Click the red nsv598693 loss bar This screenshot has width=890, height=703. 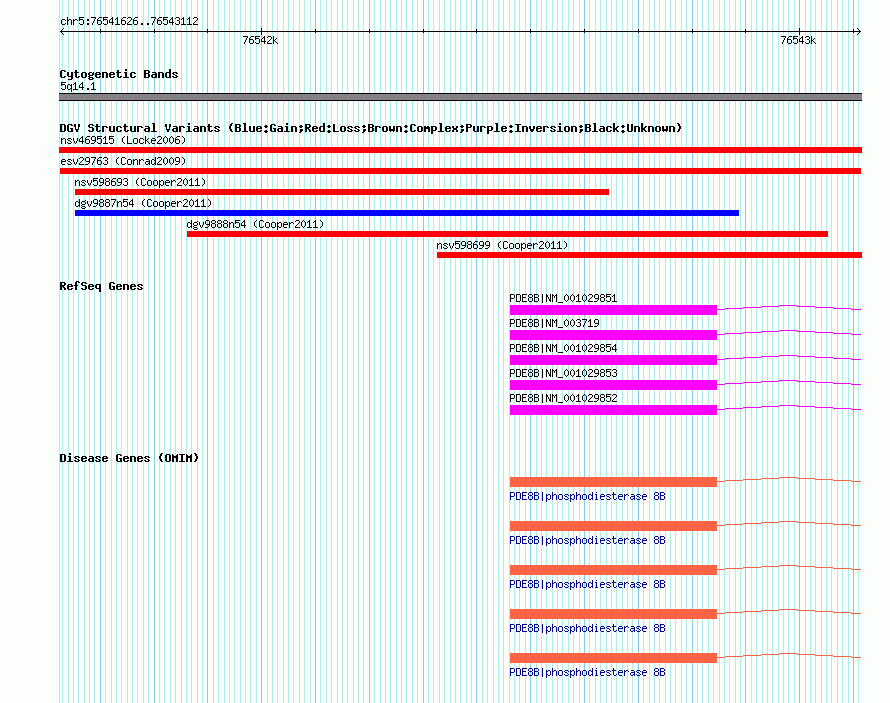click(342, 192)
